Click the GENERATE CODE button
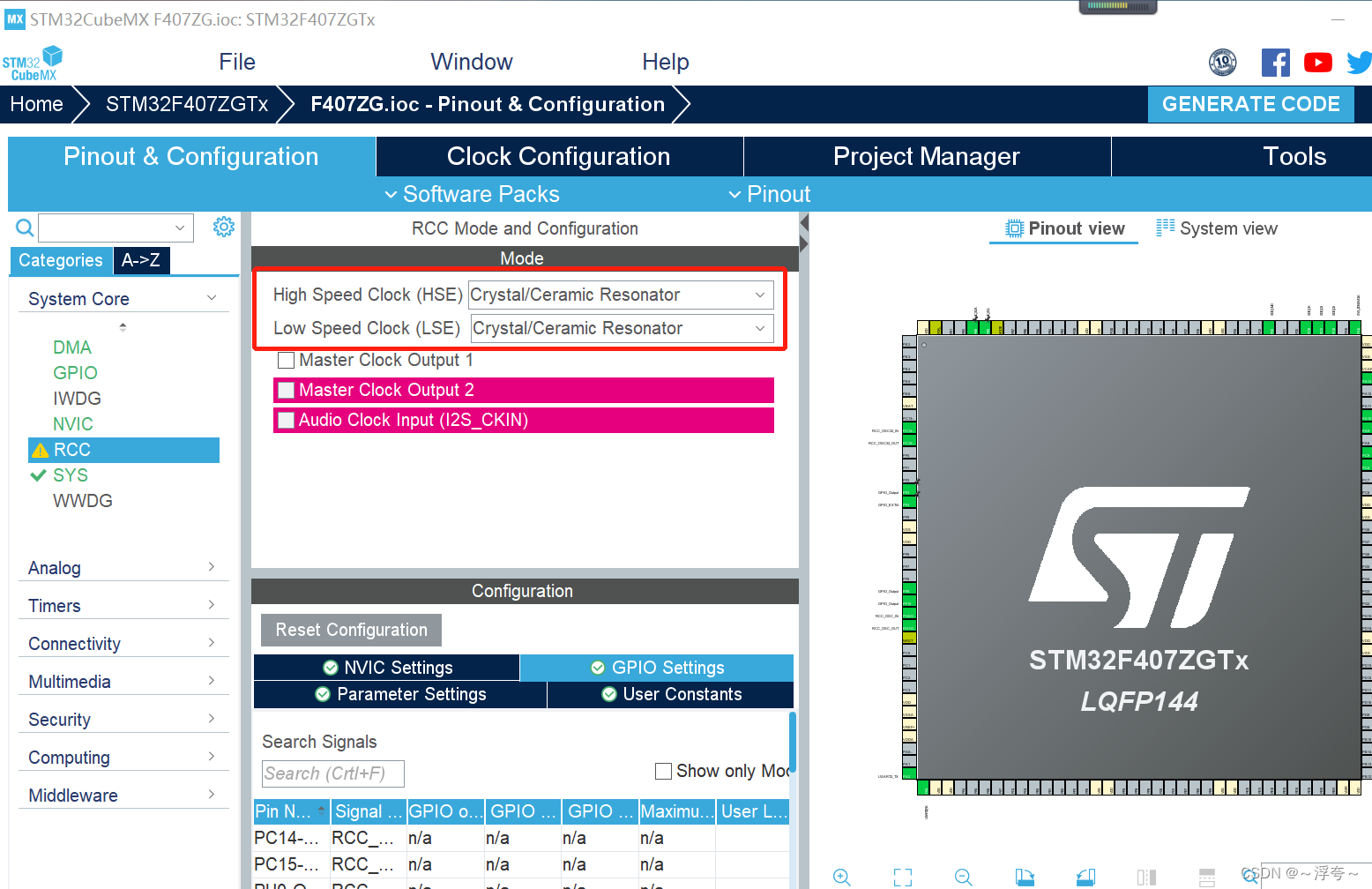The width and height of the screenshot is (1372, 889). [1251, 104]
